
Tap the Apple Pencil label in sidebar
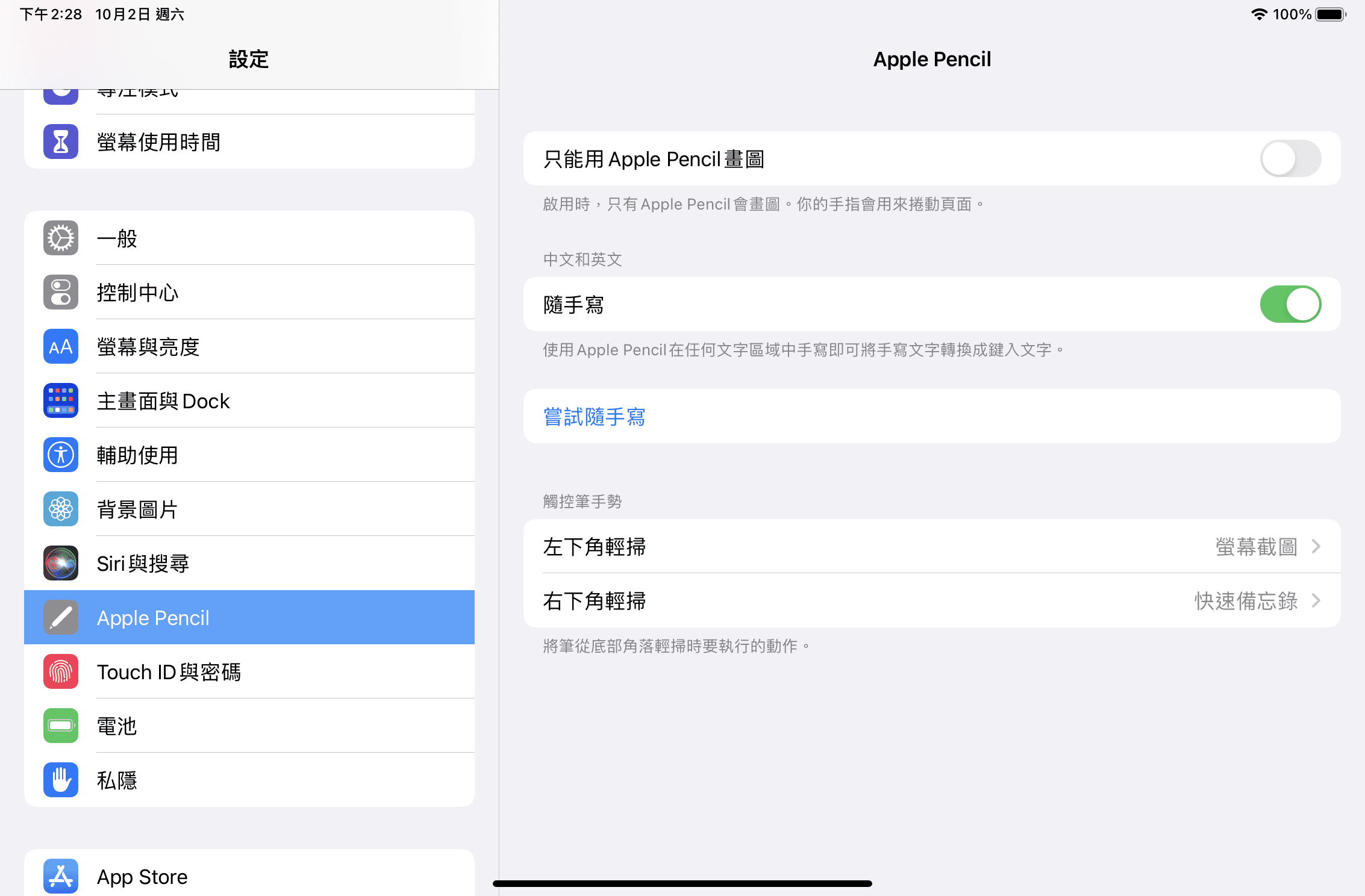pos(153,618)
